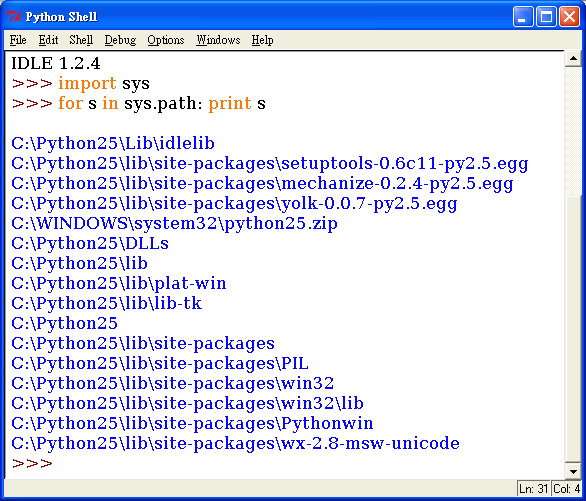
Task: Click the scrollbar up arrow
Action: (x=573, y=59)
